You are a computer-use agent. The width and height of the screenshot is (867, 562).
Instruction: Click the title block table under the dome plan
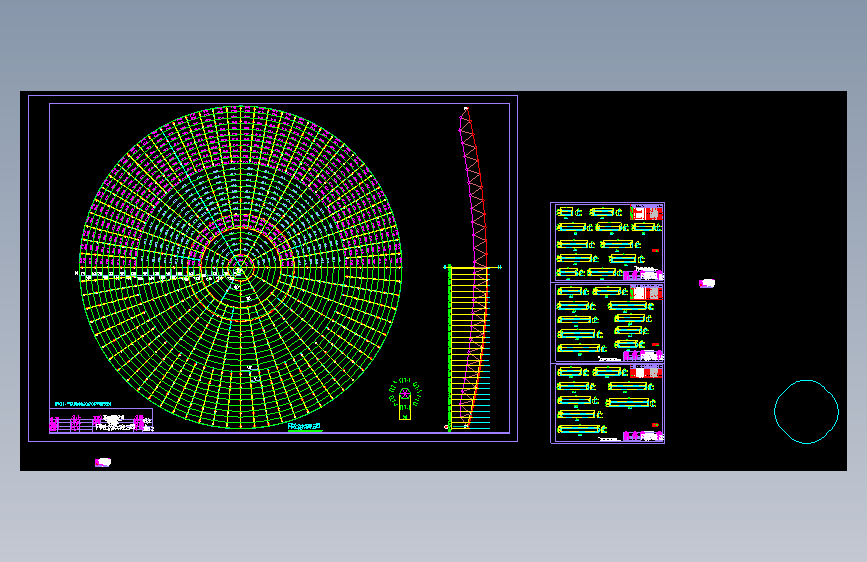(x=101, y=421)
